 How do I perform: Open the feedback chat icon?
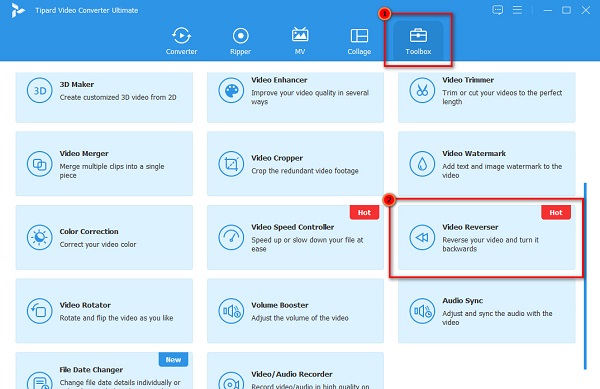497,10
